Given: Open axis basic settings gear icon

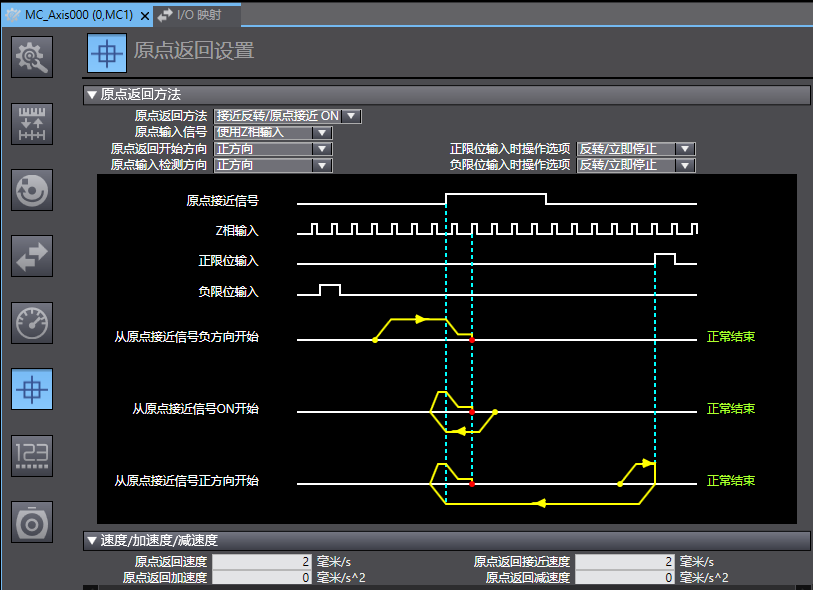Looking at the screenshot, I should click(31, 57).
